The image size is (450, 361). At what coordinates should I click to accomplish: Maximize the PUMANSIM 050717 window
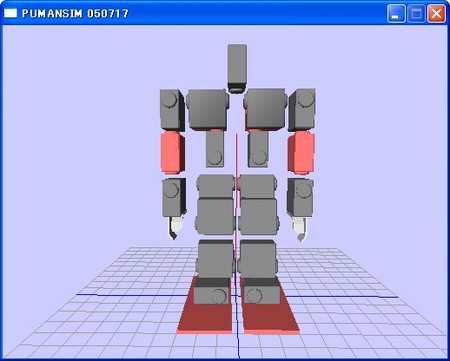416,14
